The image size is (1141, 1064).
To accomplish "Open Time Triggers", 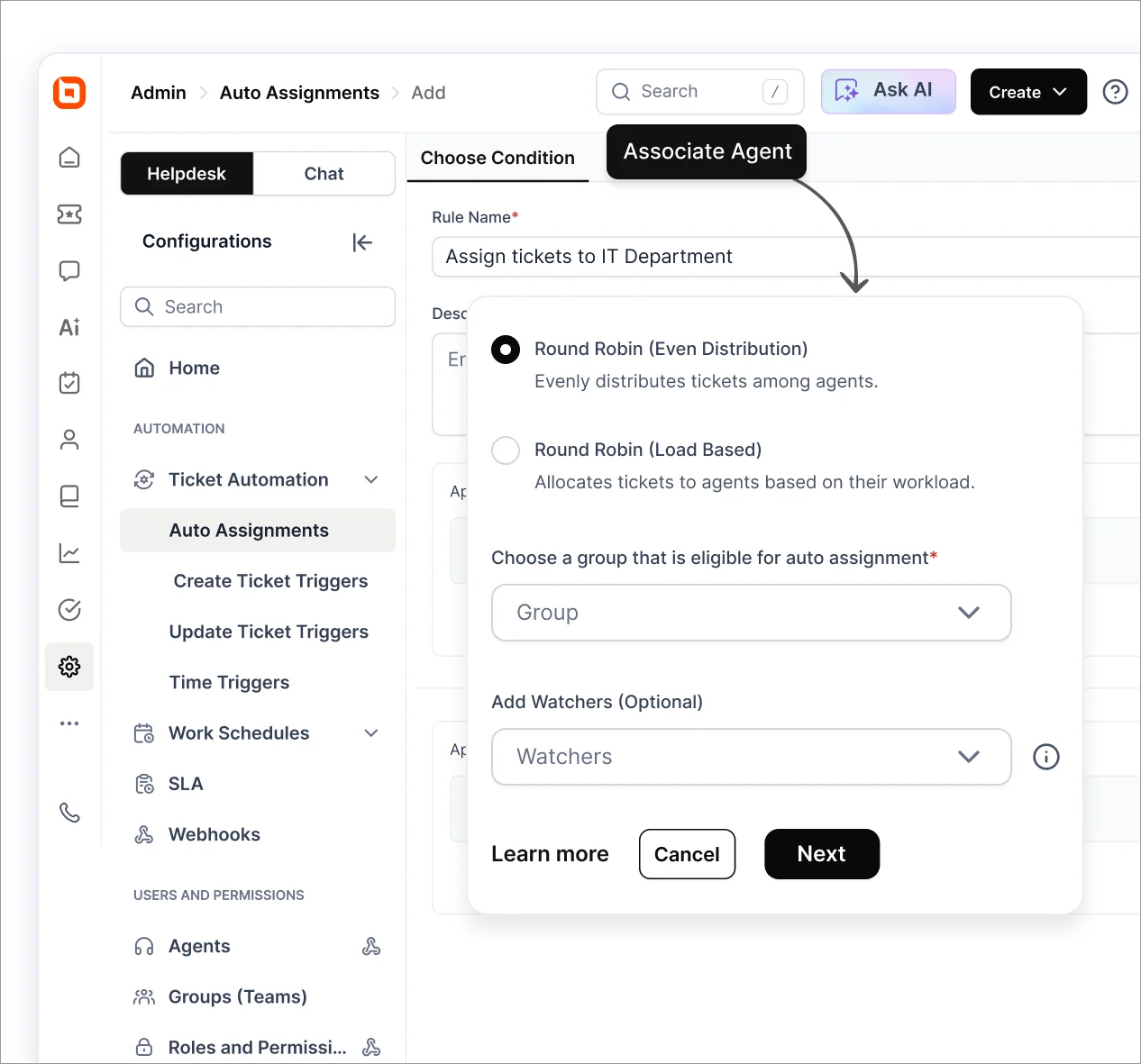I will click(229, 682).
